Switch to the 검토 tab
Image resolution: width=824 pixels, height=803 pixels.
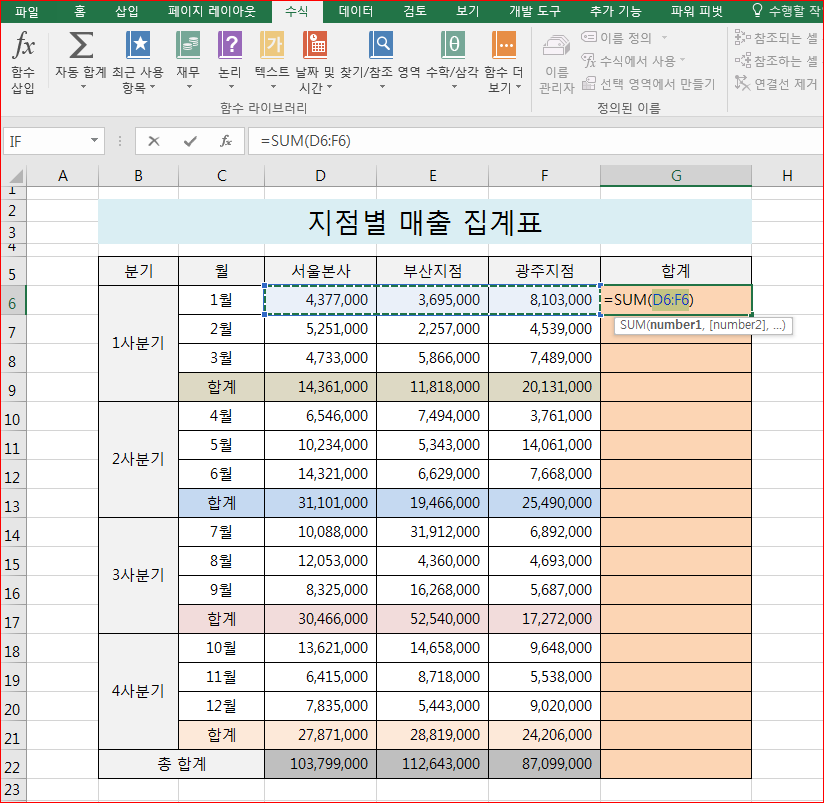(x=415, y=11)
